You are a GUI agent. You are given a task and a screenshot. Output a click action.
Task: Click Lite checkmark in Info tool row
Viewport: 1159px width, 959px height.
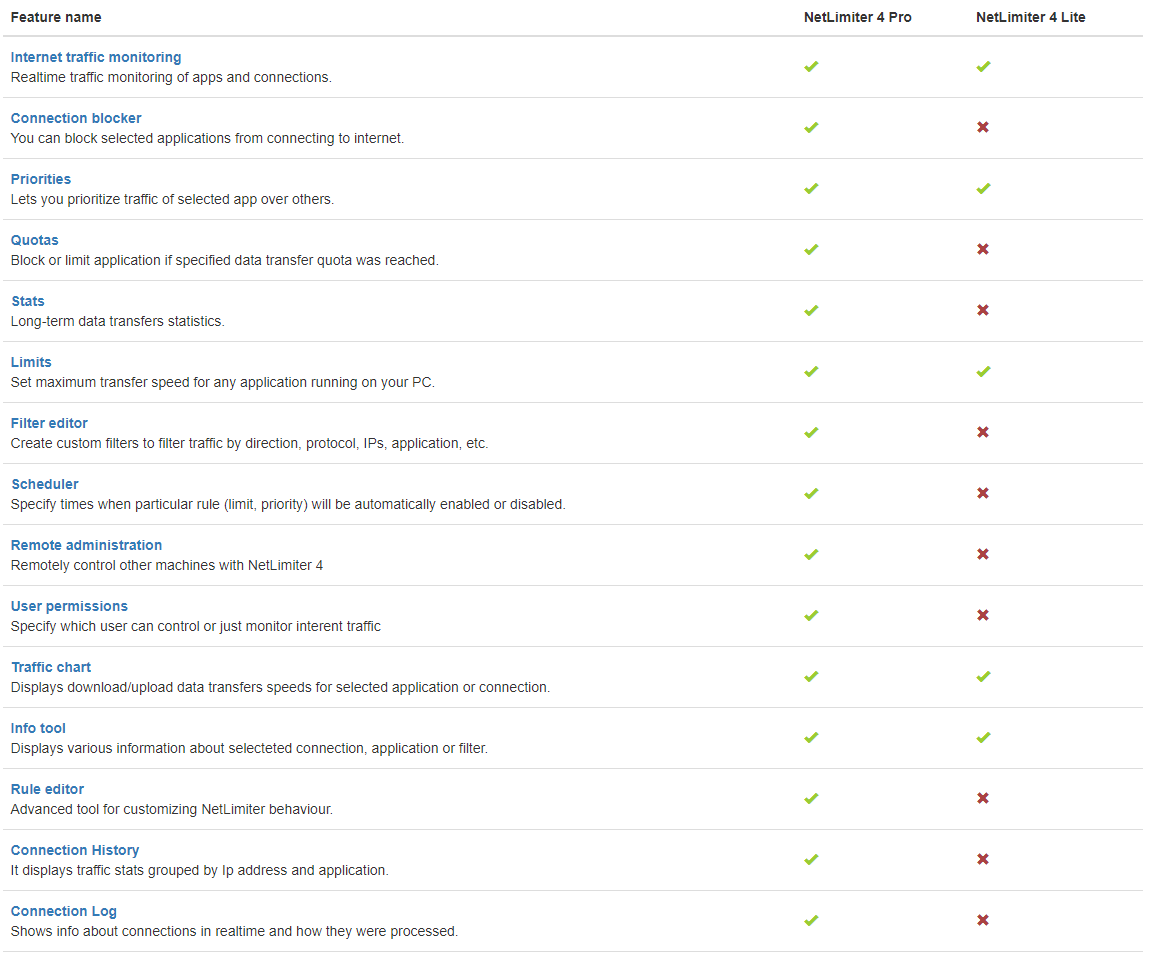click(x=983, y=737)
